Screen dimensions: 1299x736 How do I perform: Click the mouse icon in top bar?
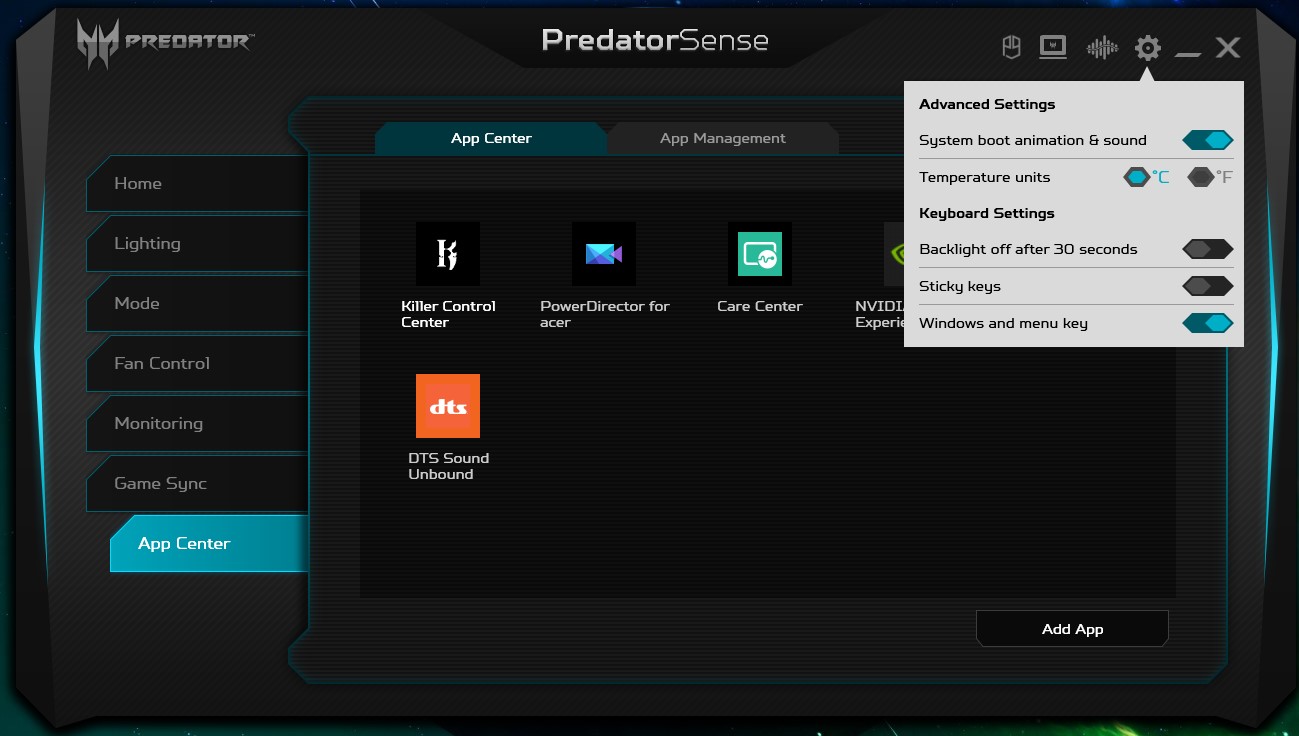click(x=1011, y=47)
